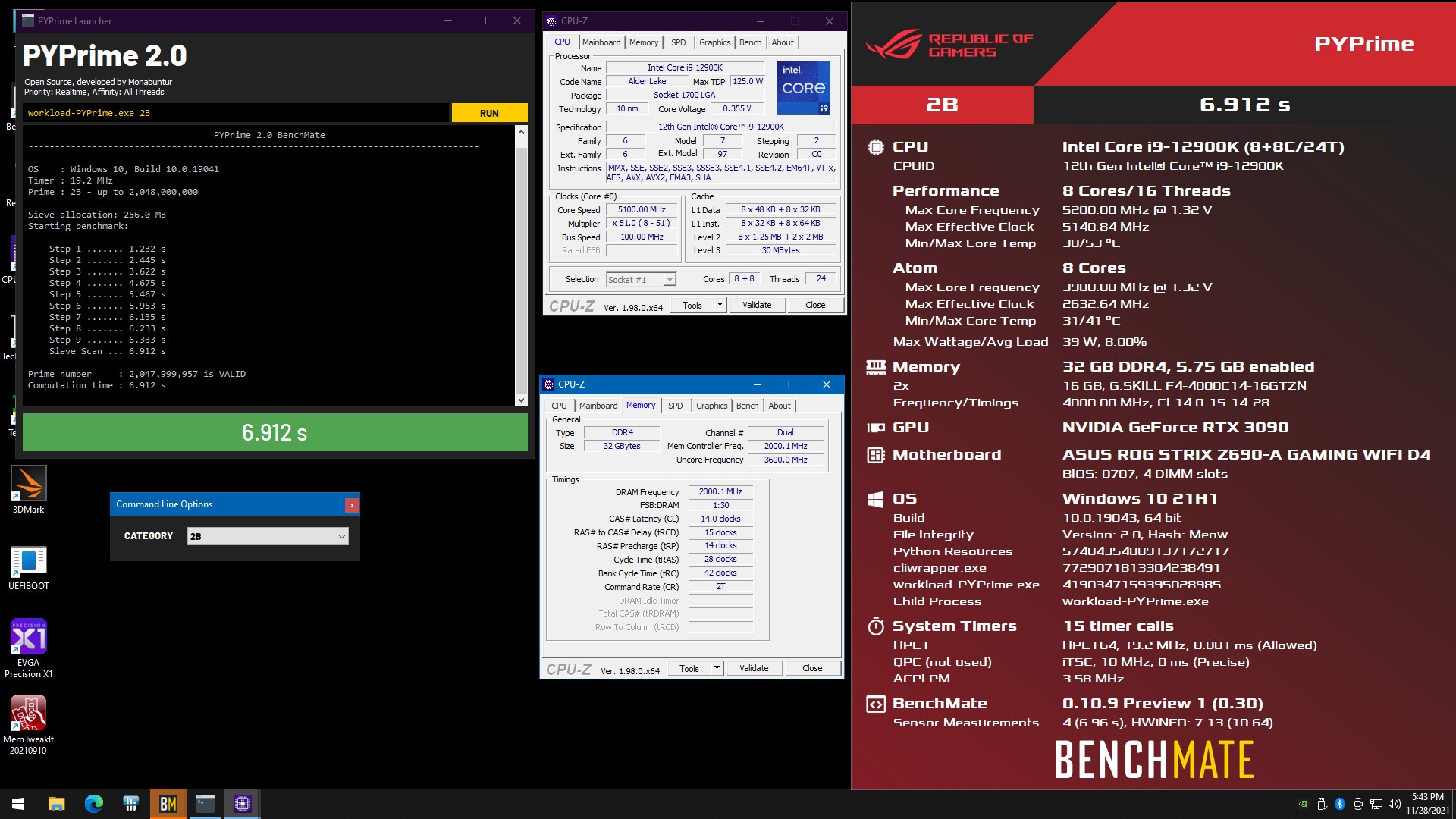Click the Name field Intel Core i9 12900K
This screenshot has width=1456, height=819.
[685, 67]
